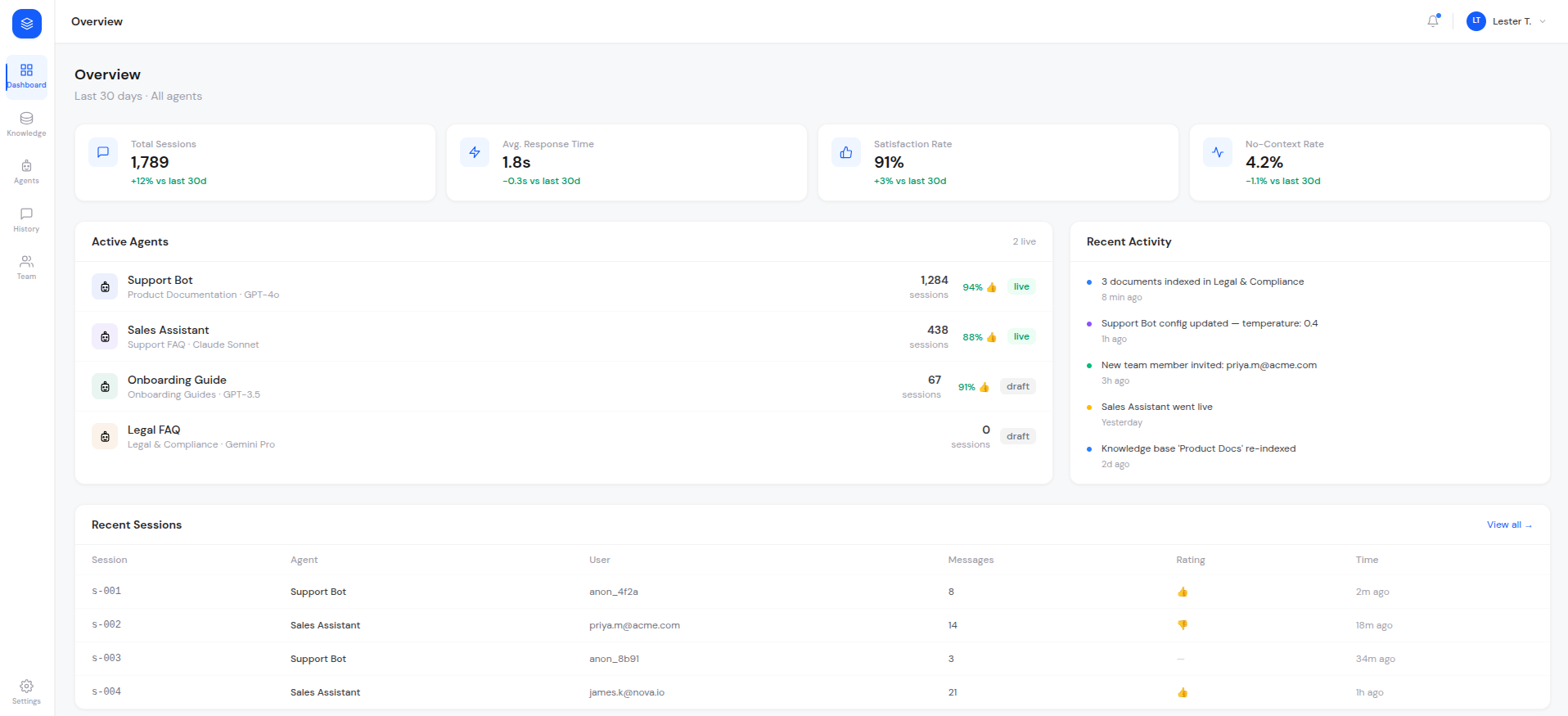The image size is (1568, 716).
Task: Click the Sales Assistant robot icon
Action: point(105,336)
